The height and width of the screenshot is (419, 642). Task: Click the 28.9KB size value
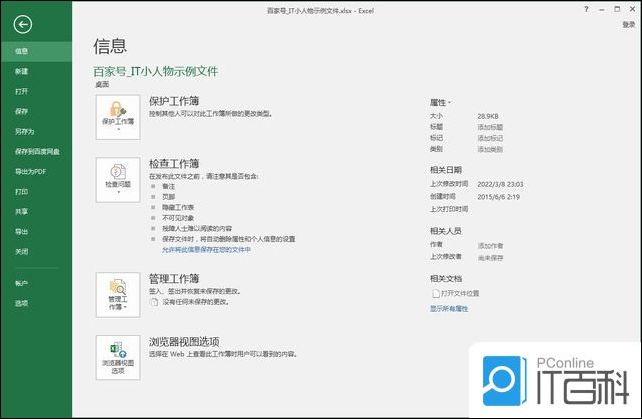pyautogui.click(x=488, y=116)
